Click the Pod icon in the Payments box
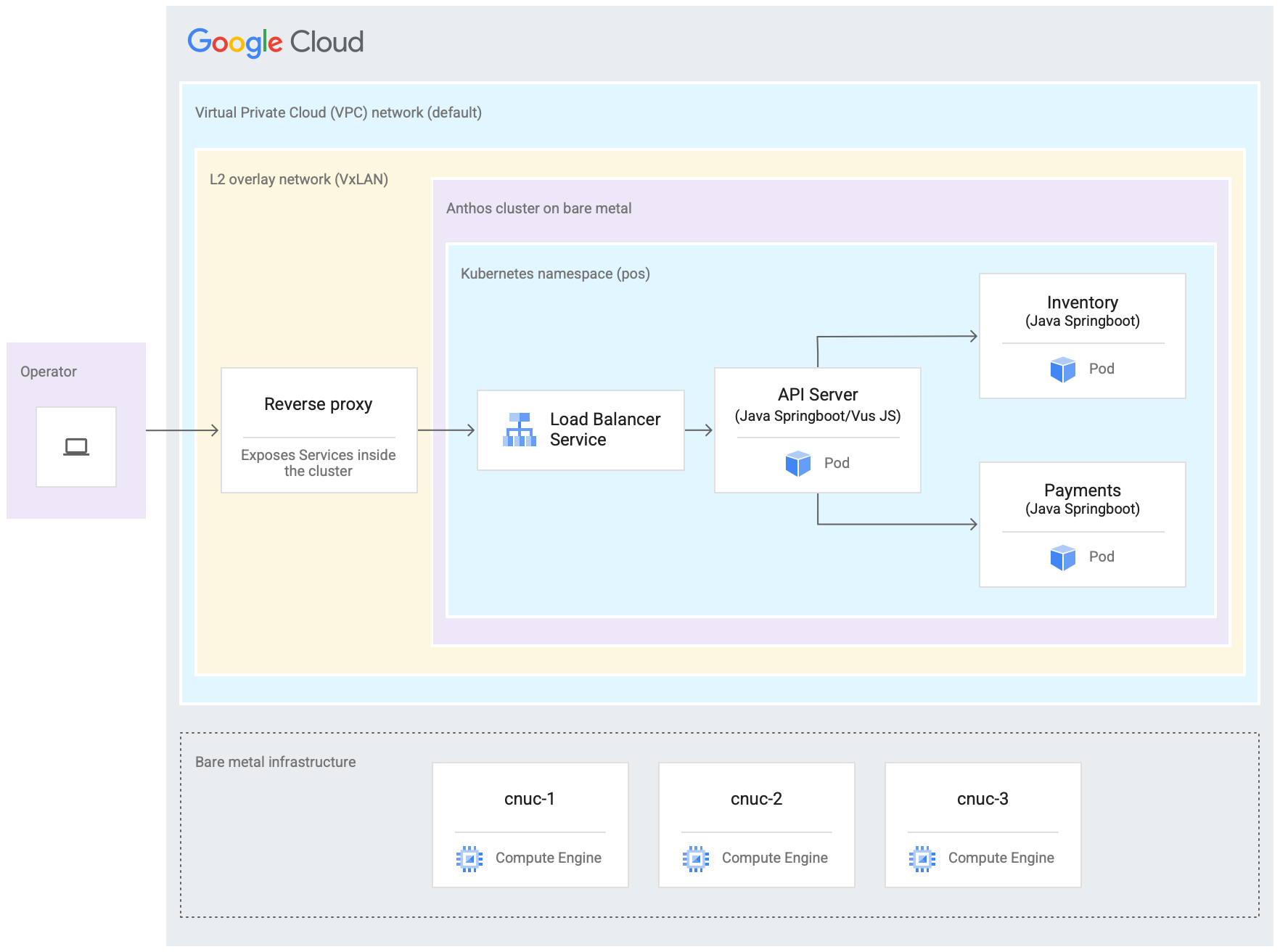 [1064, 557]
